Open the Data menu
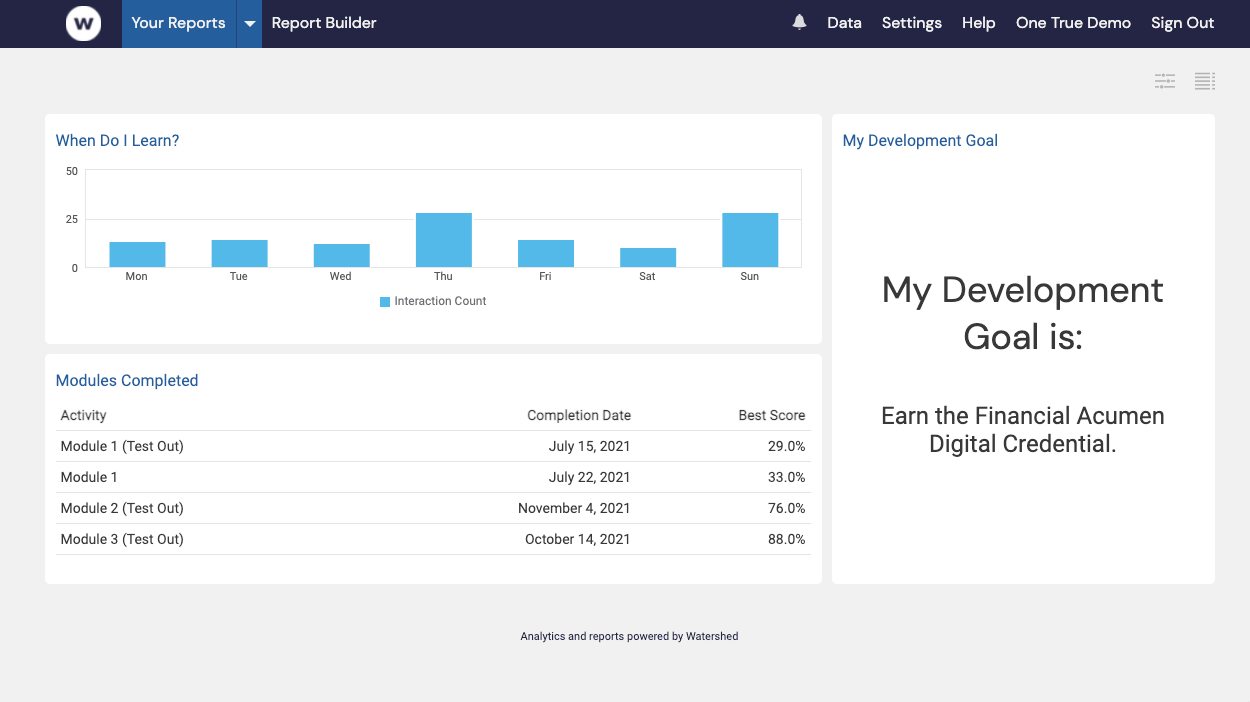1250x702 pixels. [844, 22]
